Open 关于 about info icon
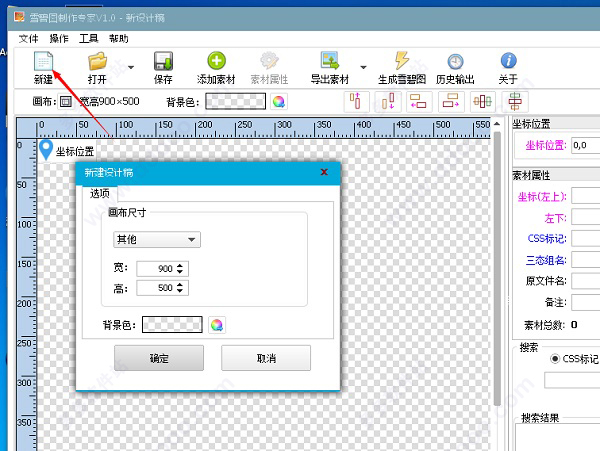The image size is (600, 451). pyautogui.click(x=509, y=60)
